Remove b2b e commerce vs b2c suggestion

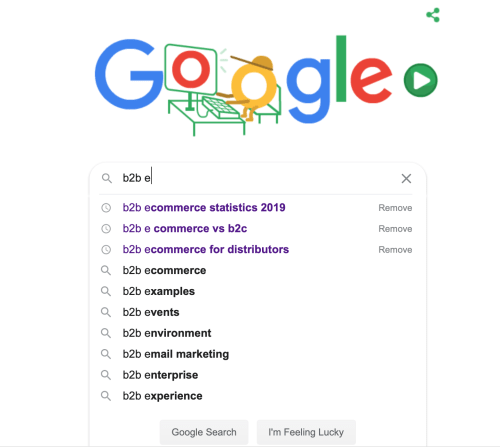pyautogui.click(x=395, y=229)
